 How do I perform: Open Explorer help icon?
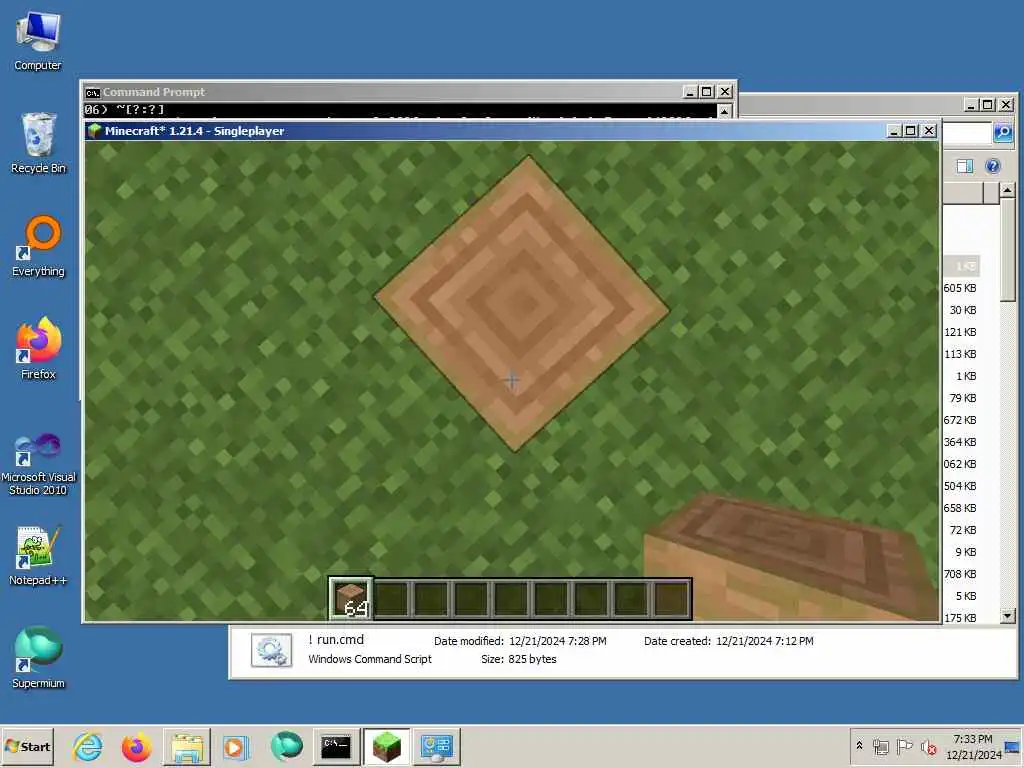[993, 166]
